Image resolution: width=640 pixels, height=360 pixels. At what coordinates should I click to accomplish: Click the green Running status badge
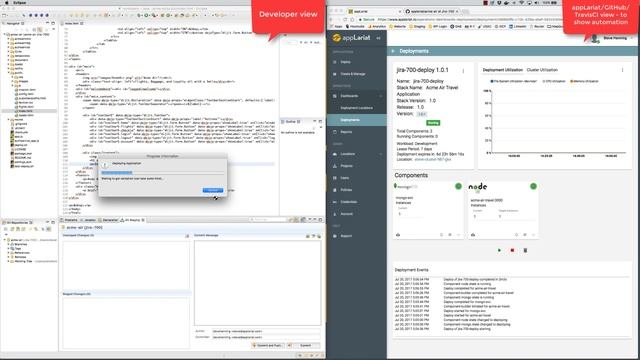point(433,123)
